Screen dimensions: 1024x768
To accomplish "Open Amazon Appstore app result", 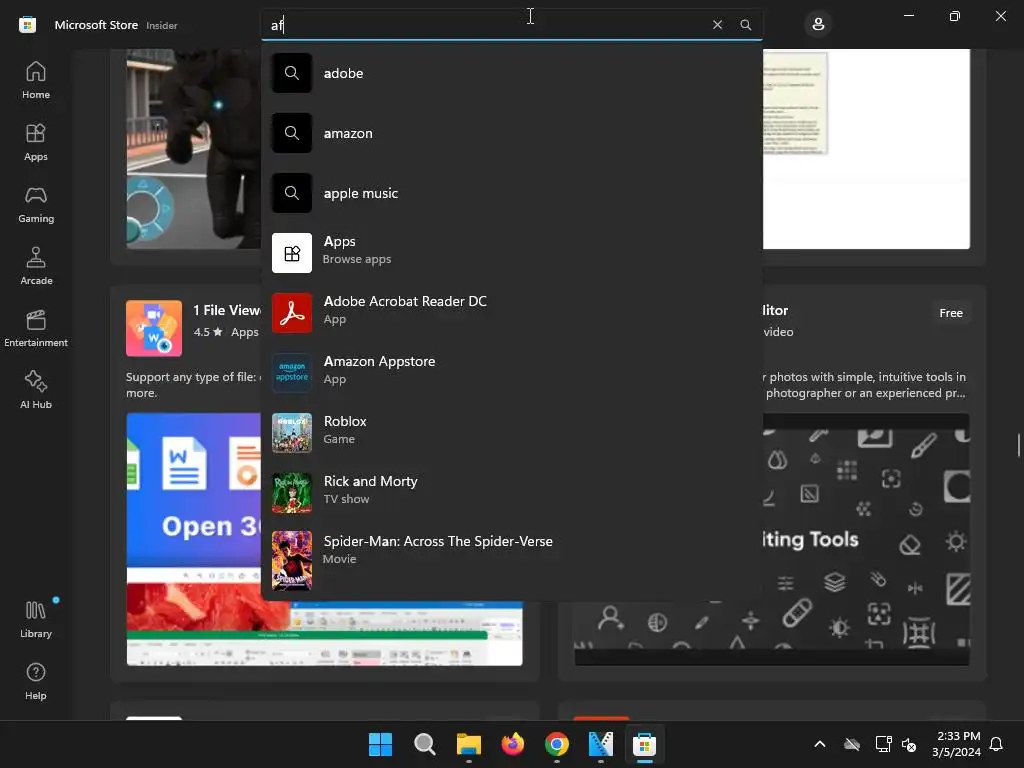I will pyautogui.click(x=511, y=373).
